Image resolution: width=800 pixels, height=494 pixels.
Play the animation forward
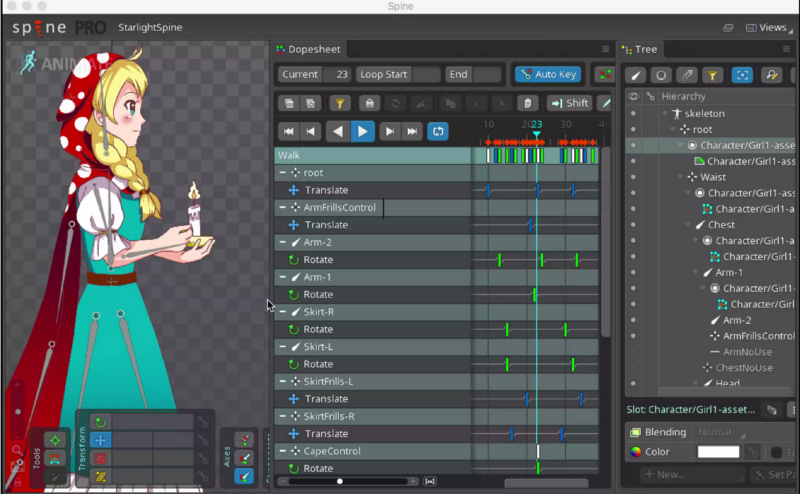pyautogui.click(x=363, y=131)
